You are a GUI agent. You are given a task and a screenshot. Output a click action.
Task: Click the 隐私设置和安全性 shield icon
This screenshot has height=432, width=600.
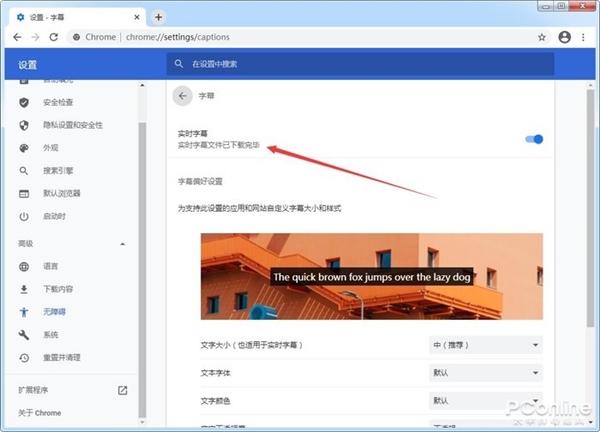pyautogui.click(x=24, y=125)
